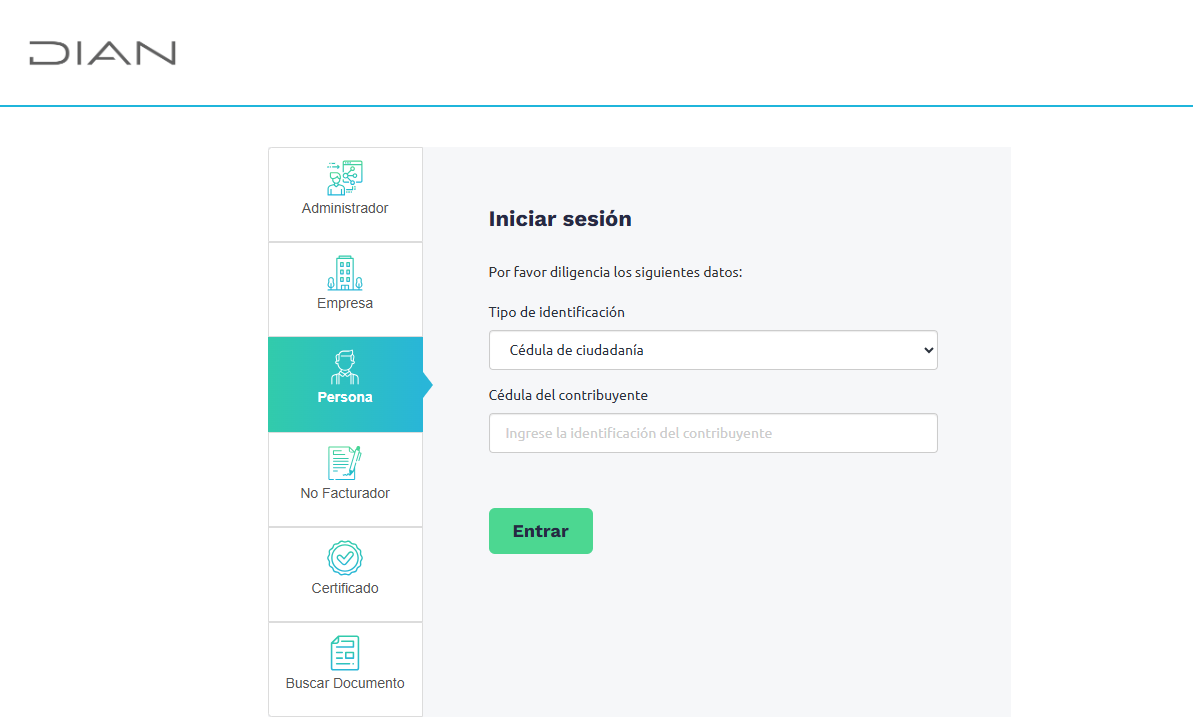This screenshot has width=1193, height=728.
Task: Click the text 'Por favor diligencia los siguientes datos:'
Action: pyautogui.click(x=616, y=272)
